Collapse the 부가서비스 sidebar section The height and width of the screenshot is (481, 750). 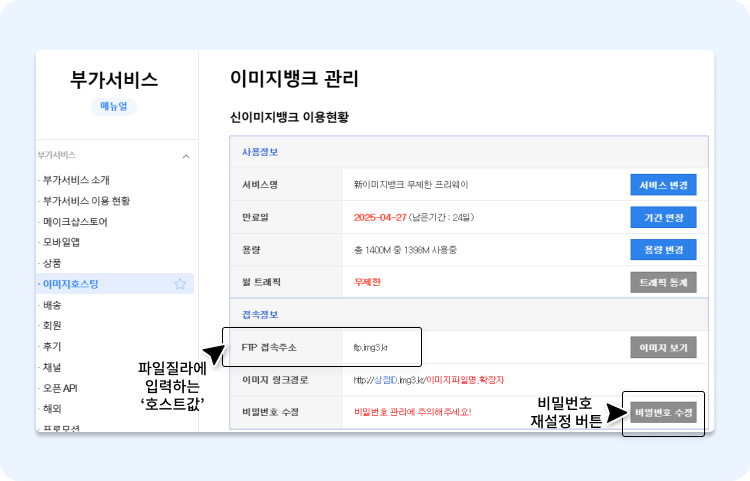tap(186, 156)
